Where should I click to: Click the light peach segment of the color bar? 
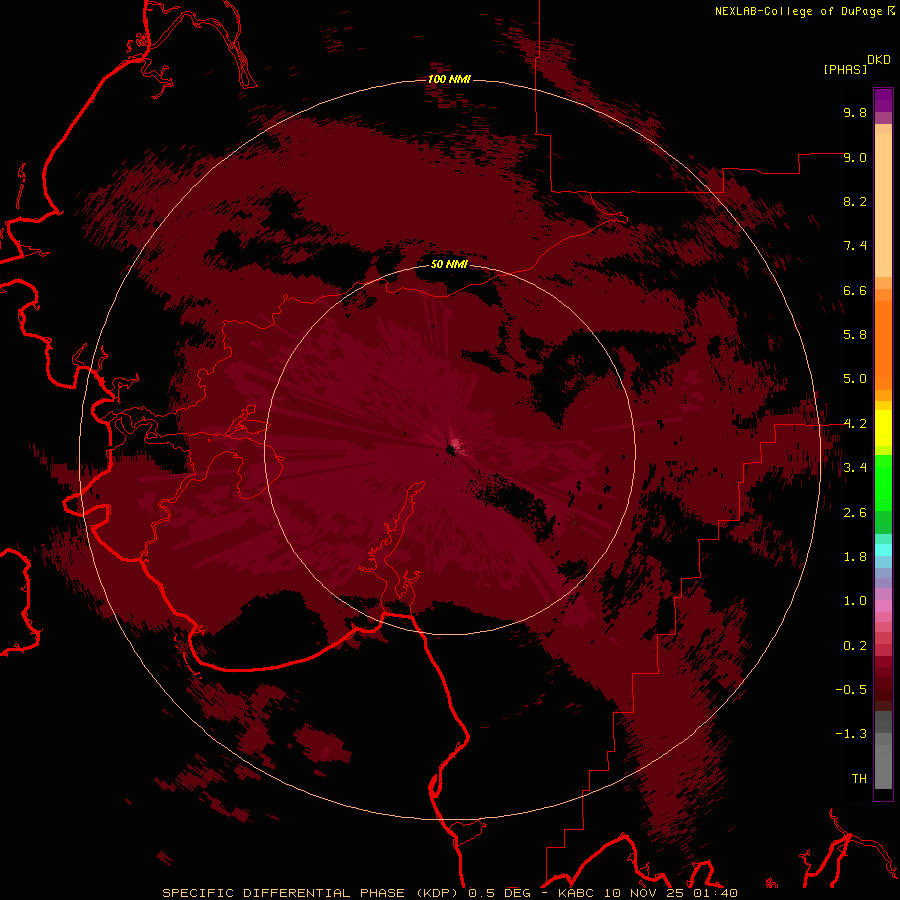click(883, 205)
